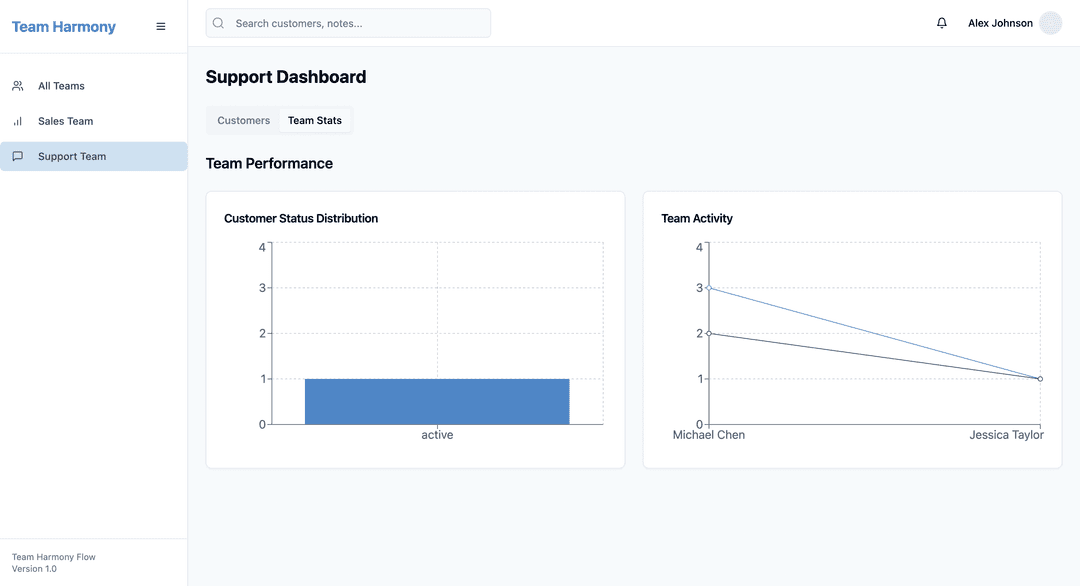
Task: Open the Alex Johnson profile name
Action: tap(1000, 23)
